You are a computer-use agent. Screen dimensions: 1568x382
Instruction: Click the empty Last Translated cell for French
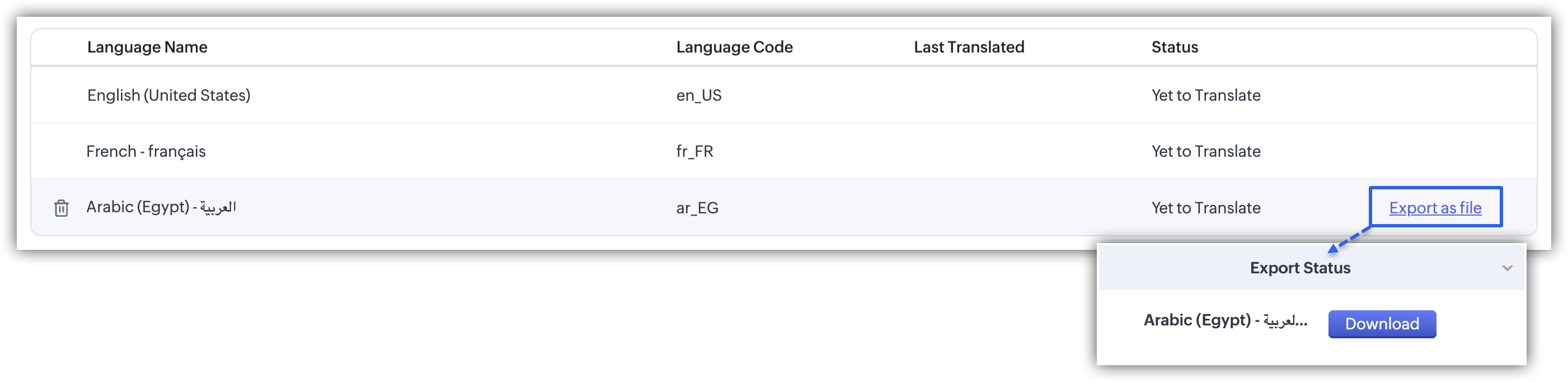point(969,151)
